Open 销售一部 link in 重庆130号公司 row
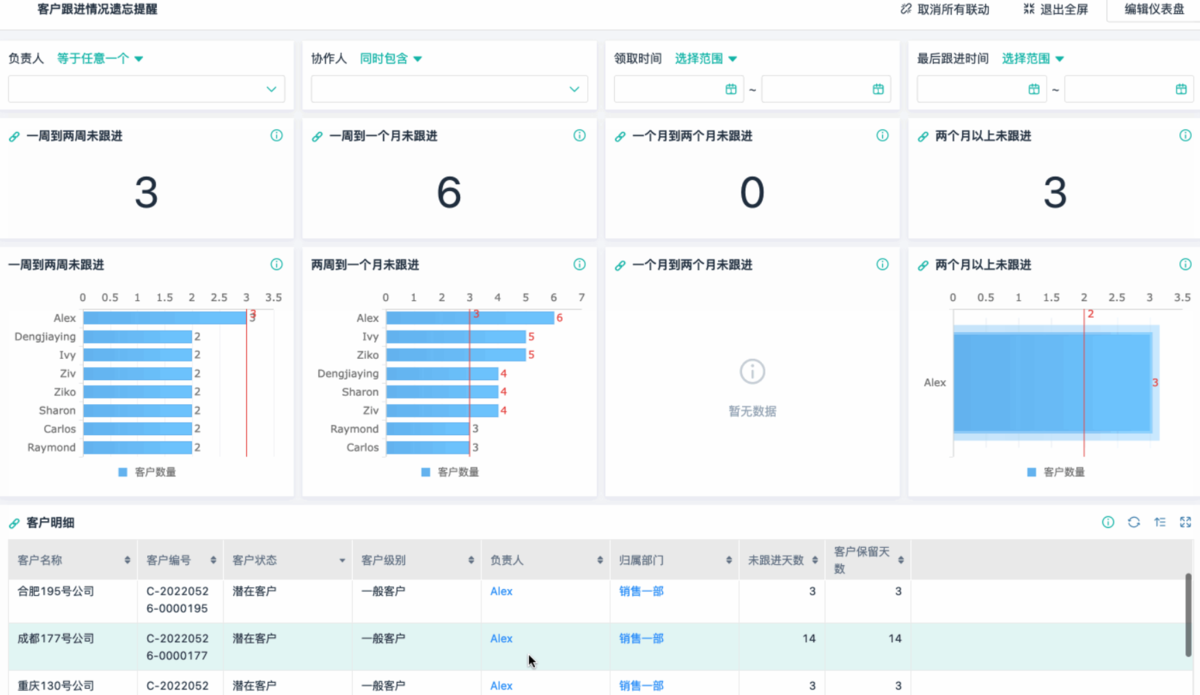Screen dimensions: 1200x695 click(x=641, y=686)
